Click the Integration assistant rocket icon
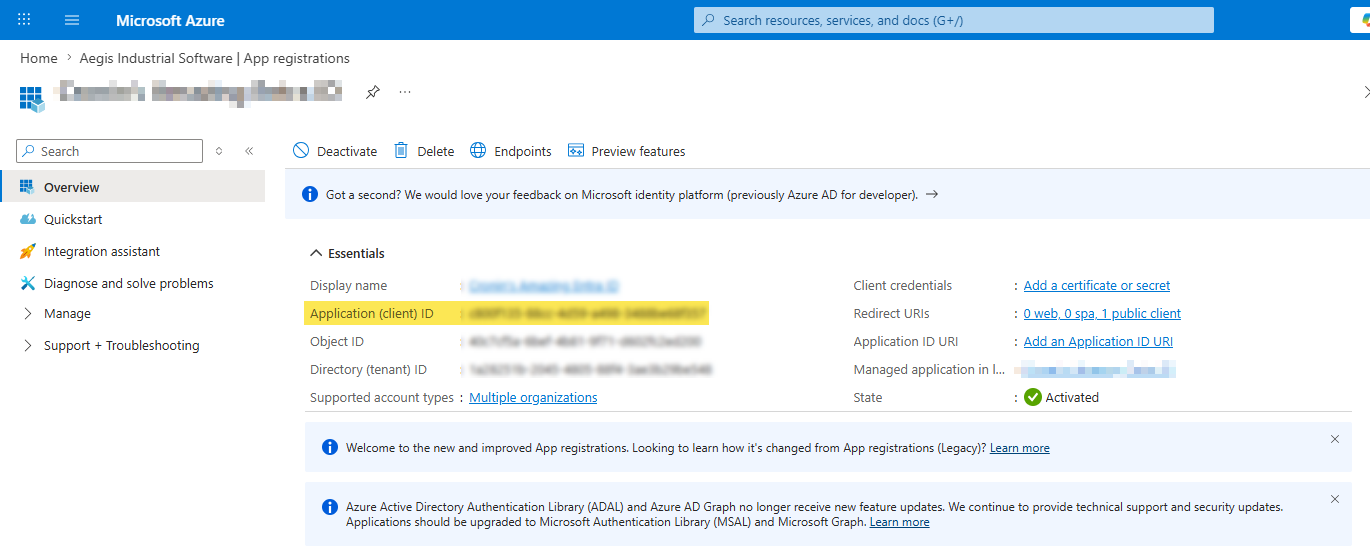 pyautogui.click(x=27, y=251)
